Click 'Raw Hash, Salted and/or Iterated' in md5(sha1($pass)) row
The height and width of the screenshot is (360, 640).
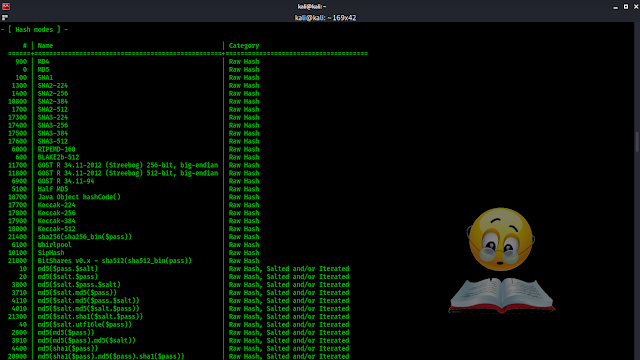(x=289, y=348)
